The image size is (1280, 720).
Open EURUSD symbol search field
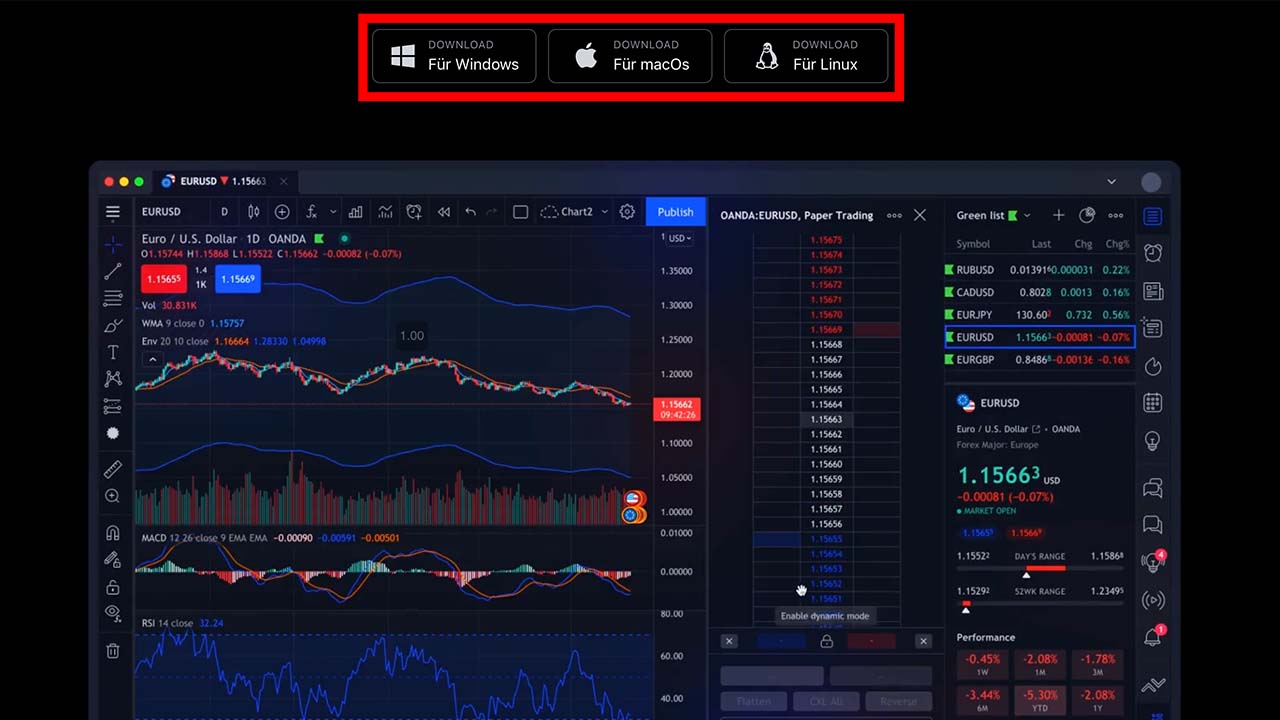pyautogui.click(x=162, y=212)
